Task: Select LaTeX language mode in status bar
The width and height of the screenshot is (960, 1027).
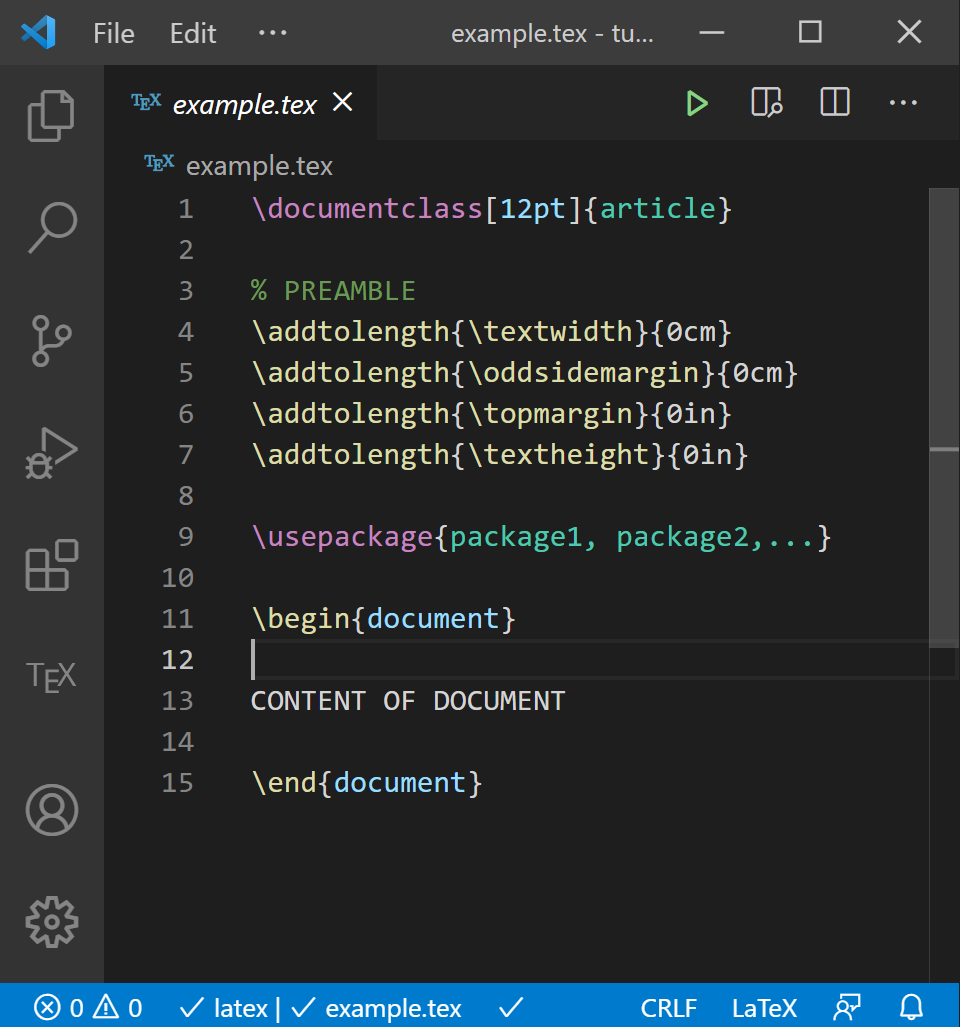Action: pos(764,1007)
